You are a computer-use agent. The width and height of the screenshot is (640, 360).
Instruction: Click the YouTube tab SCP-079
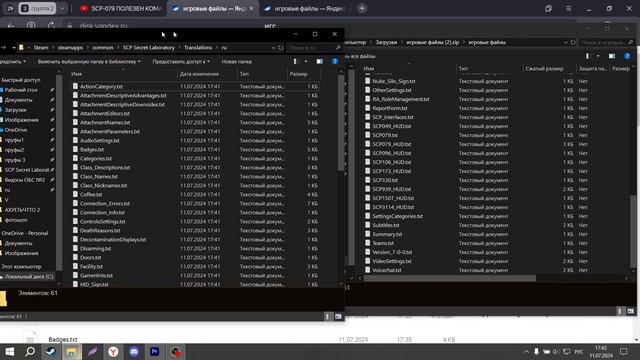pyautogui.click(x=121, y=8)
